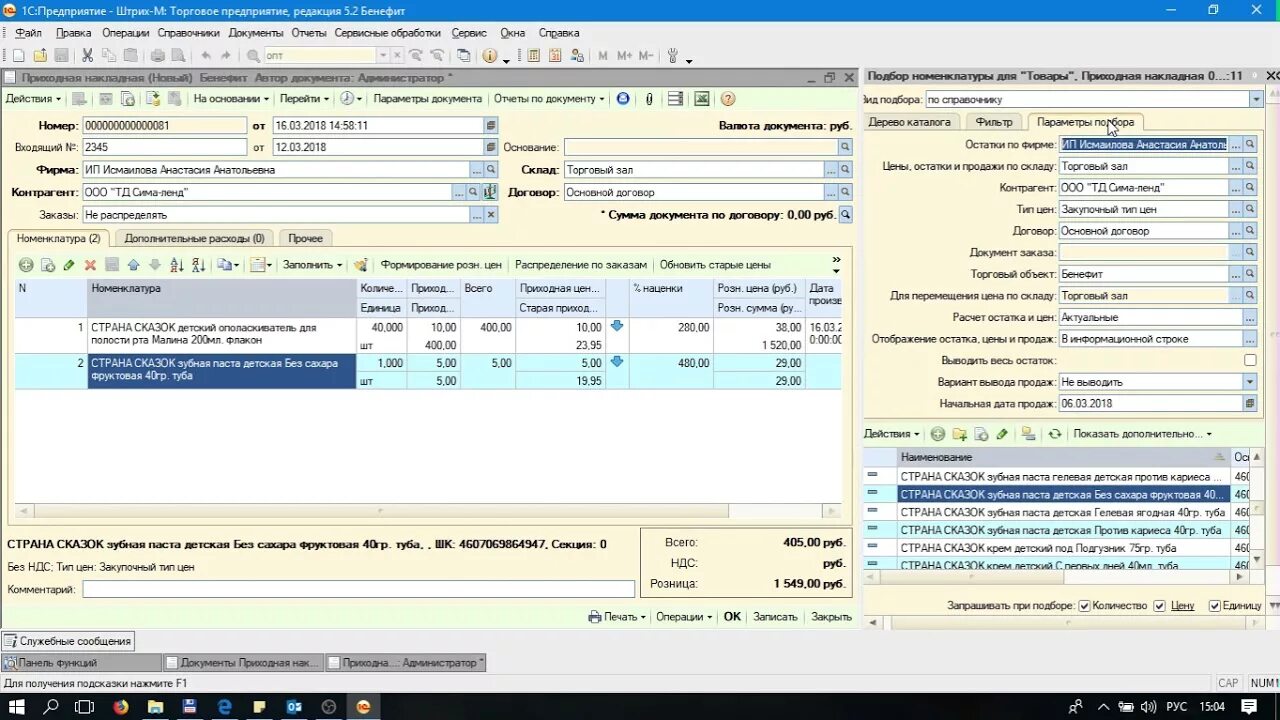Click Обновить старые цены button
Screen dimensions: 1280x720
tap(715, 265)
